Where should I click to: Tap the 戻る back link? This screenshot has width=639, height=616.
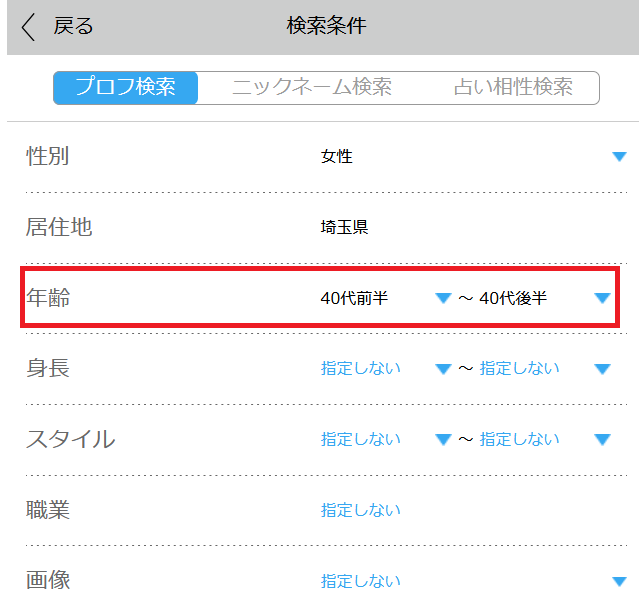point(73,27)
